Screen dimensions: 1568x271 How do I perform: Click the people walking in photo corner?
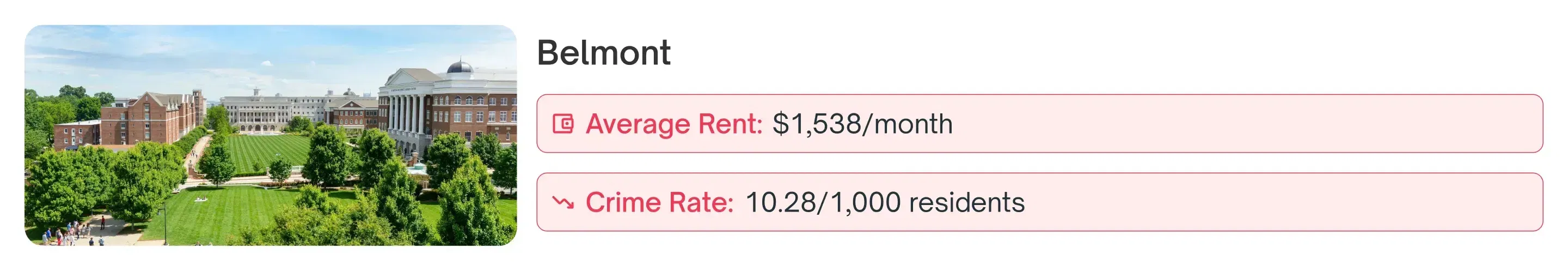pyautogui.click(x=67, y=233)
